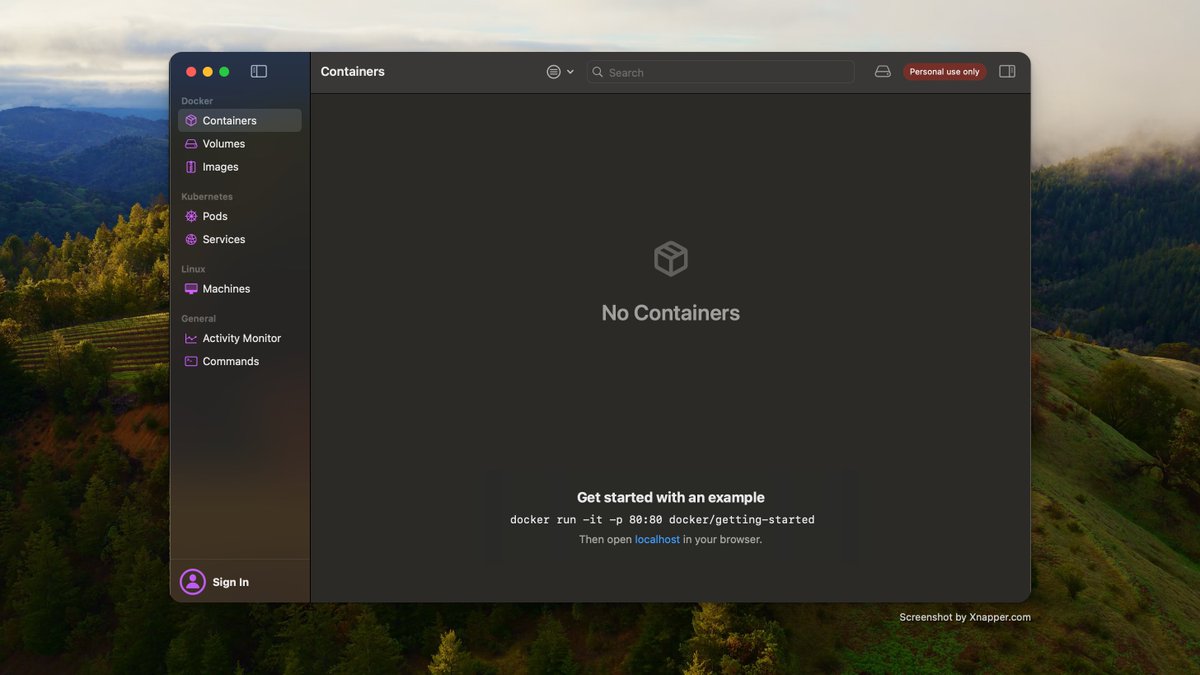Open the Containers section

coord(240,120)
